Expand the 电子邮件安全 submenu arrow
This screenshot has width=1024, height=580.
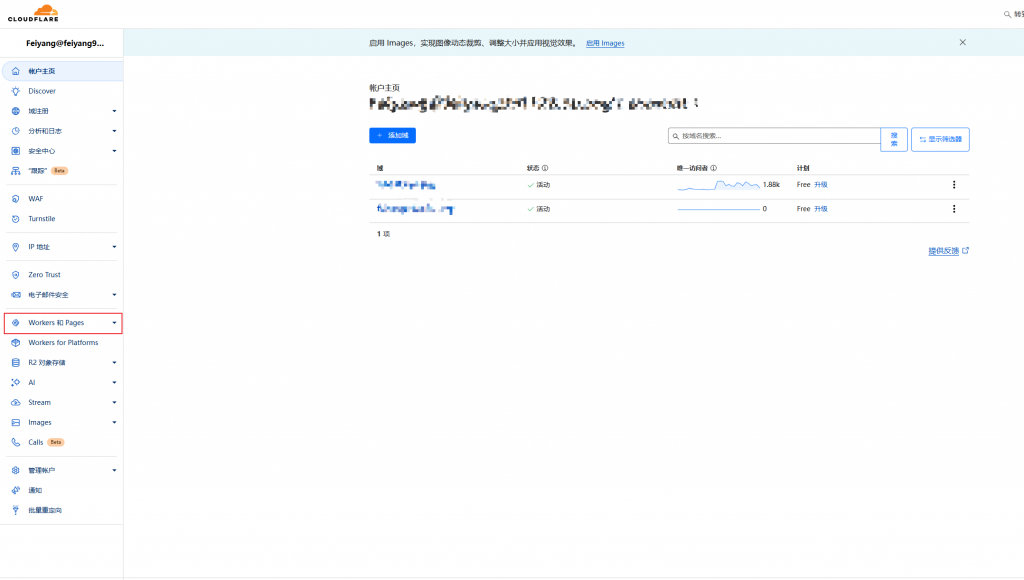click(x=114, y=295)
